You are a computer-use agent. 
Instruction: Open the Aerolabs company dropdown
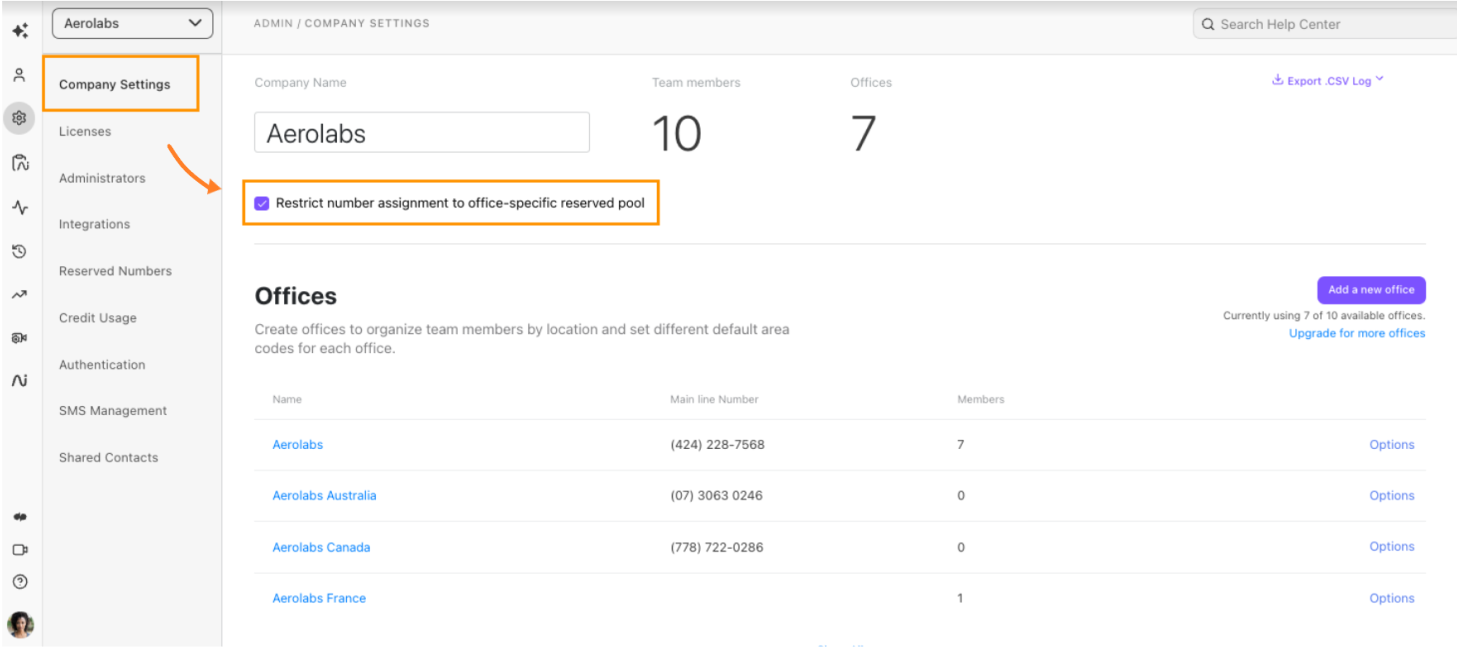click(132, 23)
